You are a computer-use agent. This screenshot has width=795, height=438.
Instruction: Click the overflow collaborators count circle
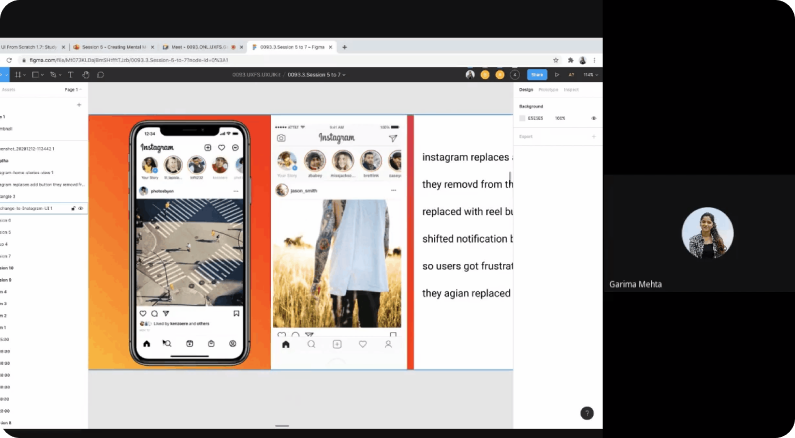click(x=515, y=75)
